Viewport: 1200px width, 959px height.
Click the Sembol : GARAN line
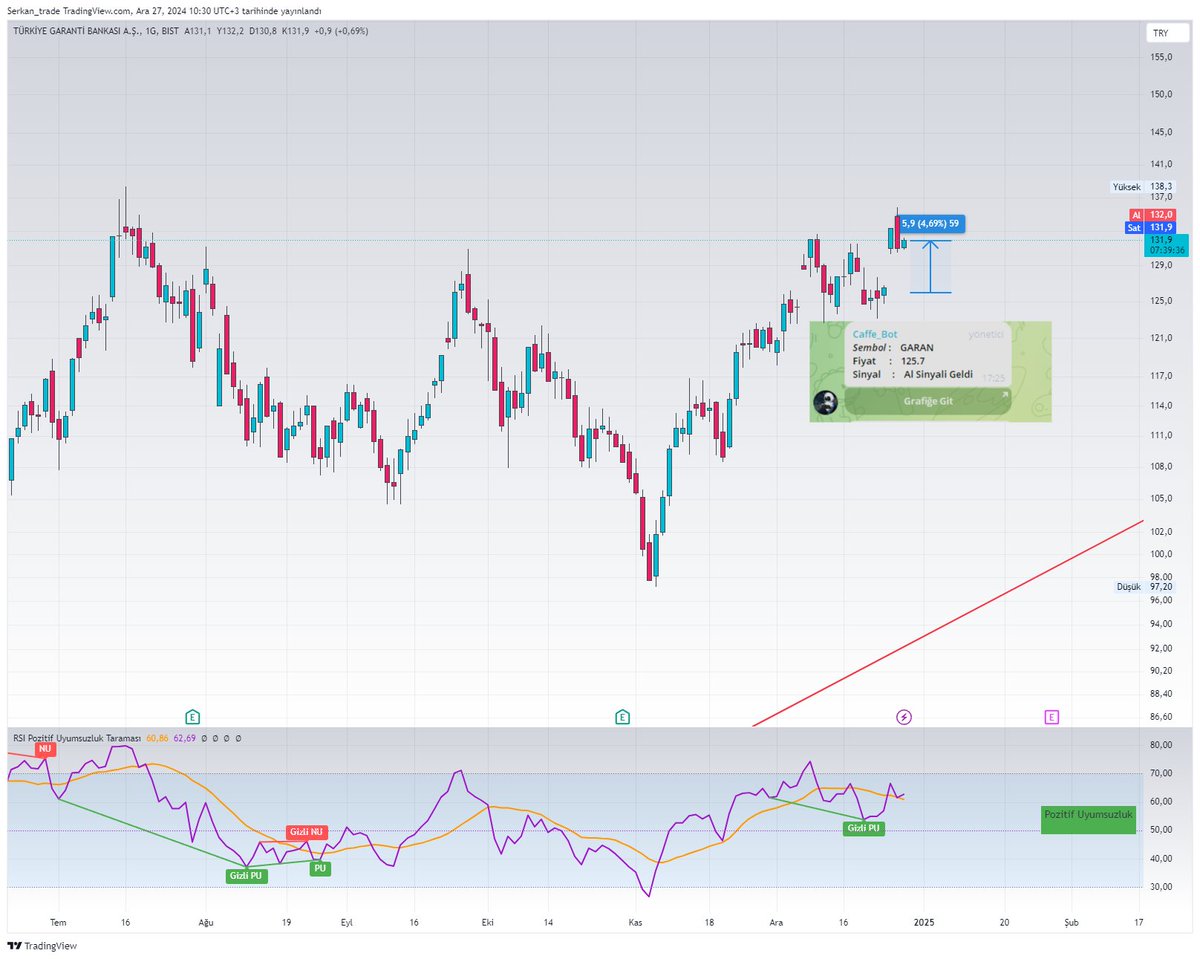893,347
